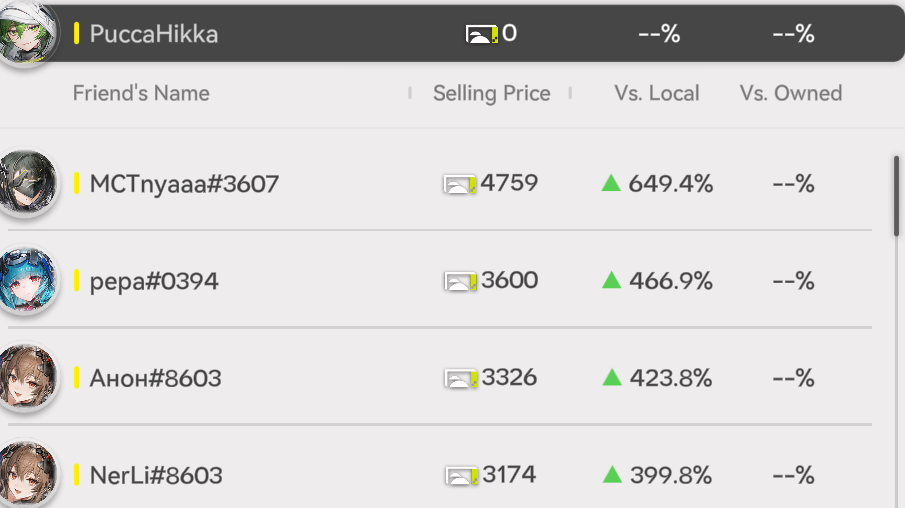Sort by the Friend's Name column header
This screenshot has width=905, height=508.
(141, 94)
